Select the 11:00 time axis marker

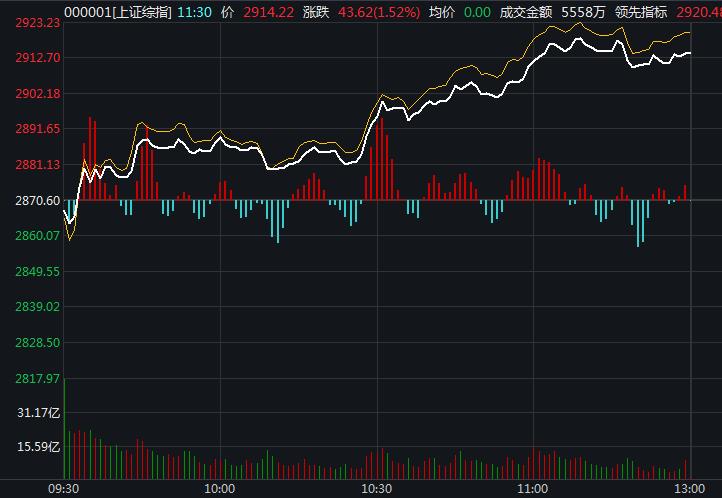[x=532, y=487]
